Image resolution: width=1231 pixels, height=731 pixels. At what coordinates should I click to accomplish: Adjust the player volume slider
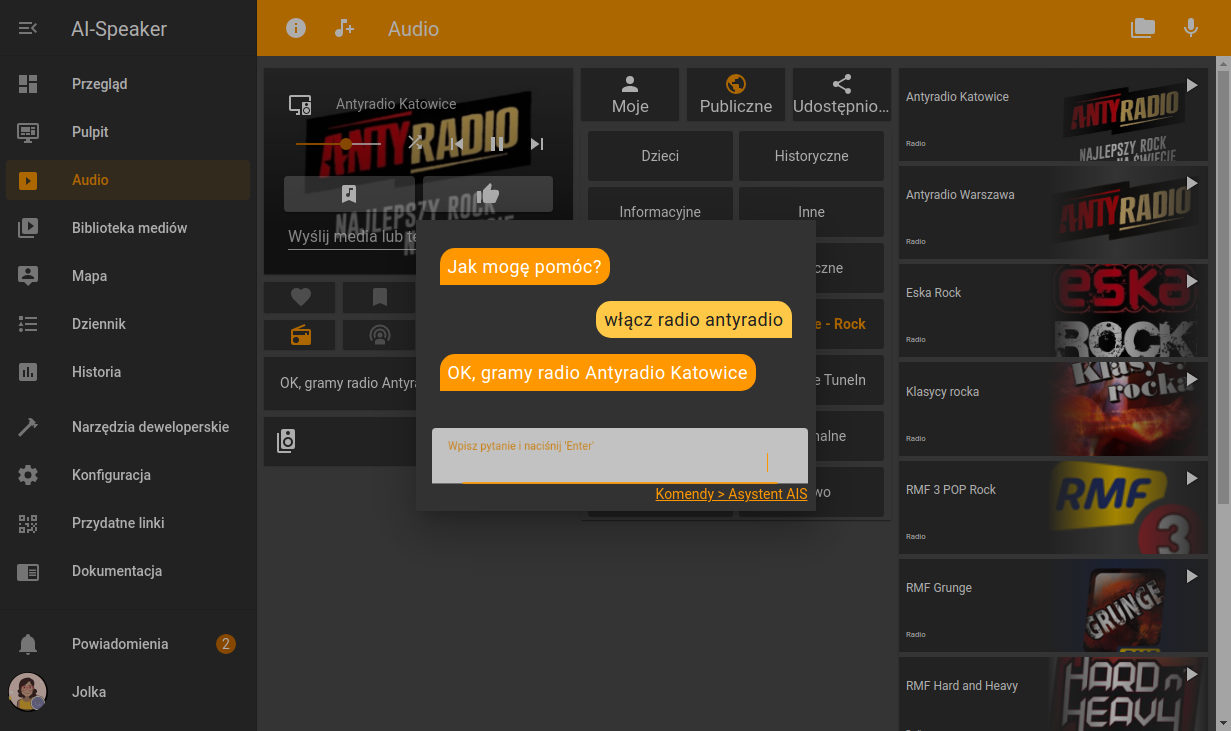coord(338,144)
